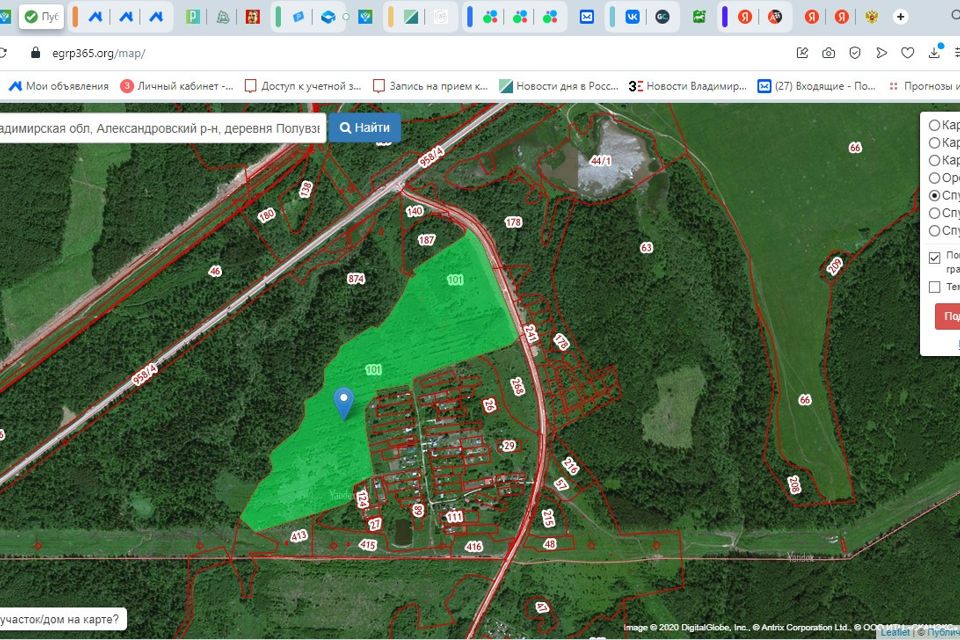Click the Leaflet attribution link

point(894,633)
